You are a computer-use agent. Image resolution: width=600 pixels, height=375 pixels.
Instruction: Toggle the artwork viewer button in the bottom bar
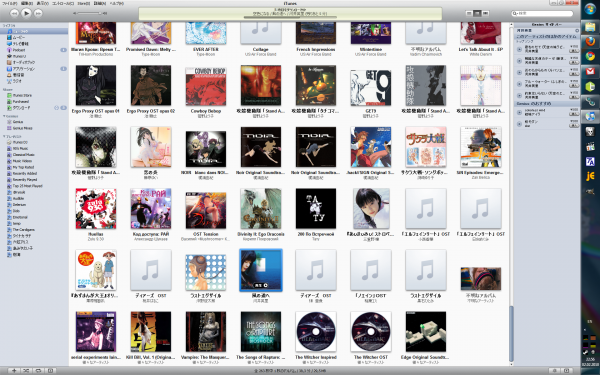point(50,370)
